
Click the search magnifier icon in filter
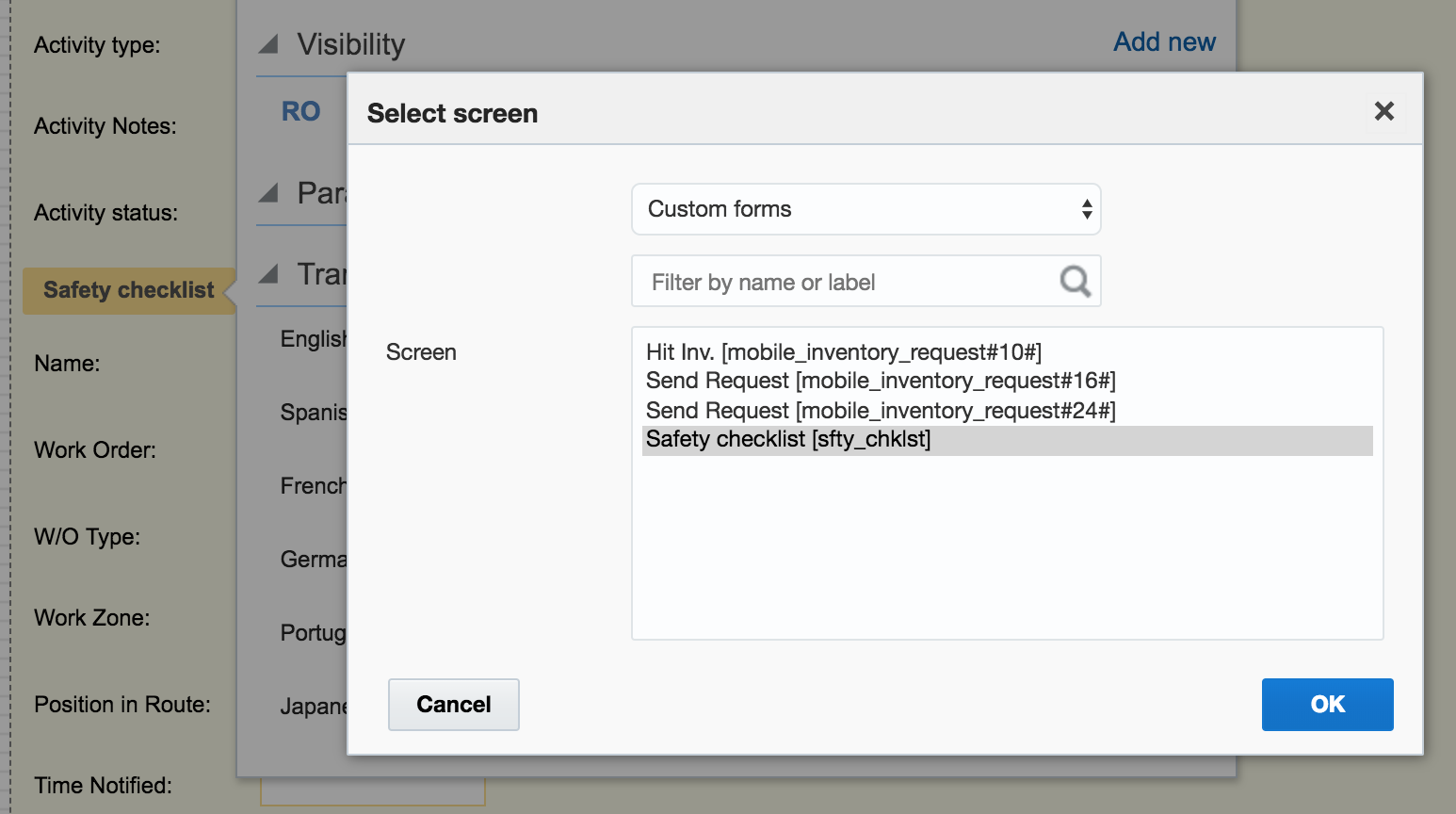coord(1075,281)
